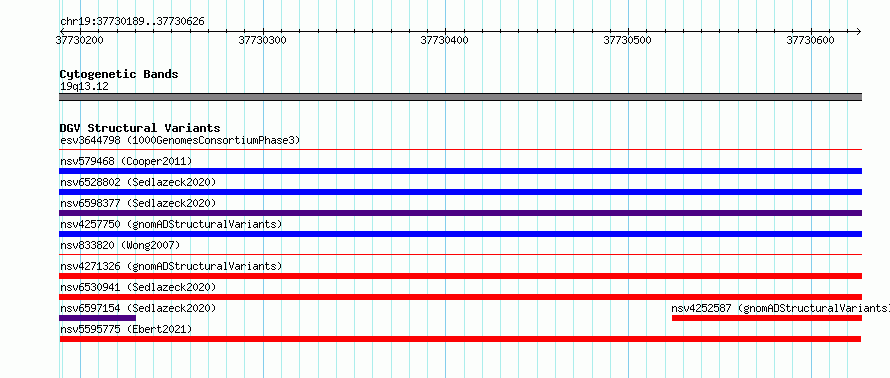This screenshot has width=890, height=378.
Task: Click ruler tick label 37730200
Action: [x=80, y=40]
